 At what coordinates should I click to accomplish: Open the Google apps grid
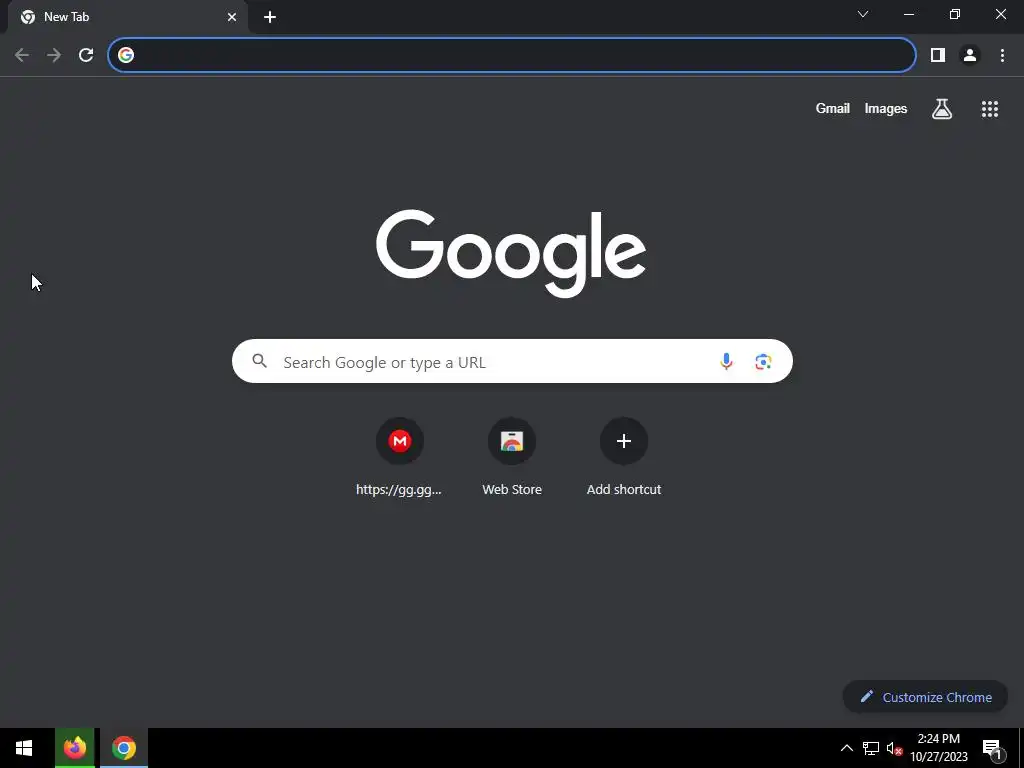(989, 108)
